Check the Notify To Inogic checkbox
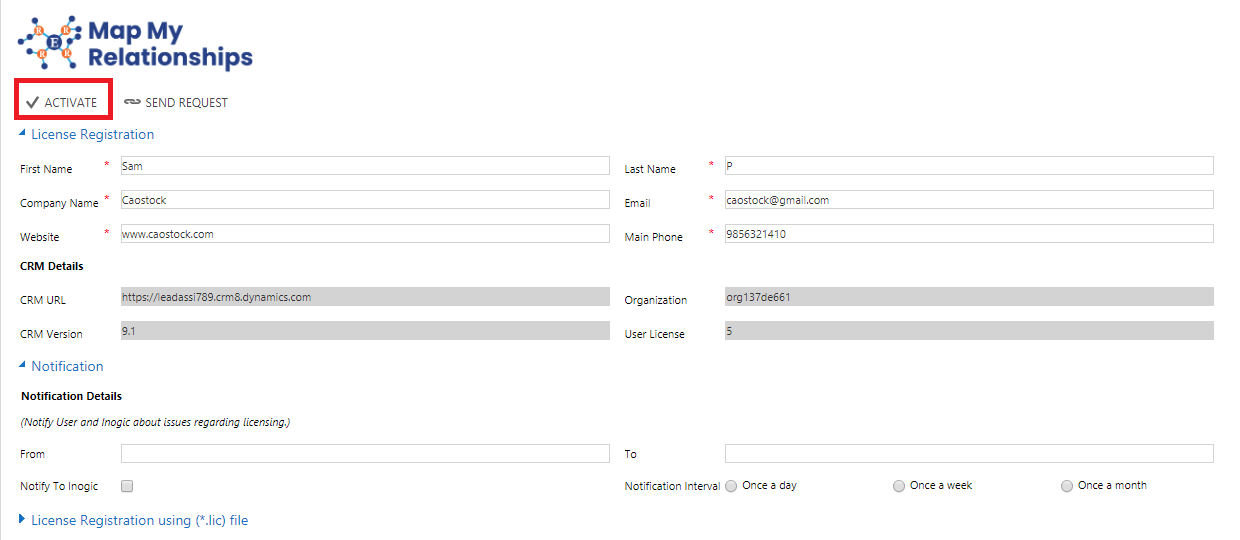 127,486
